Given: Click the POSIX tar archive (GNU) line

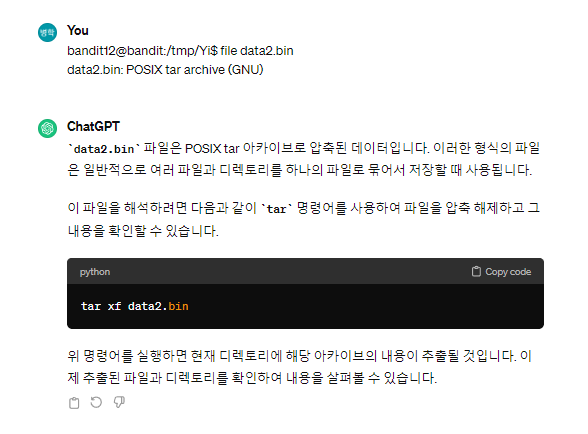Looking at the screenshot, I should coord(165,70).
